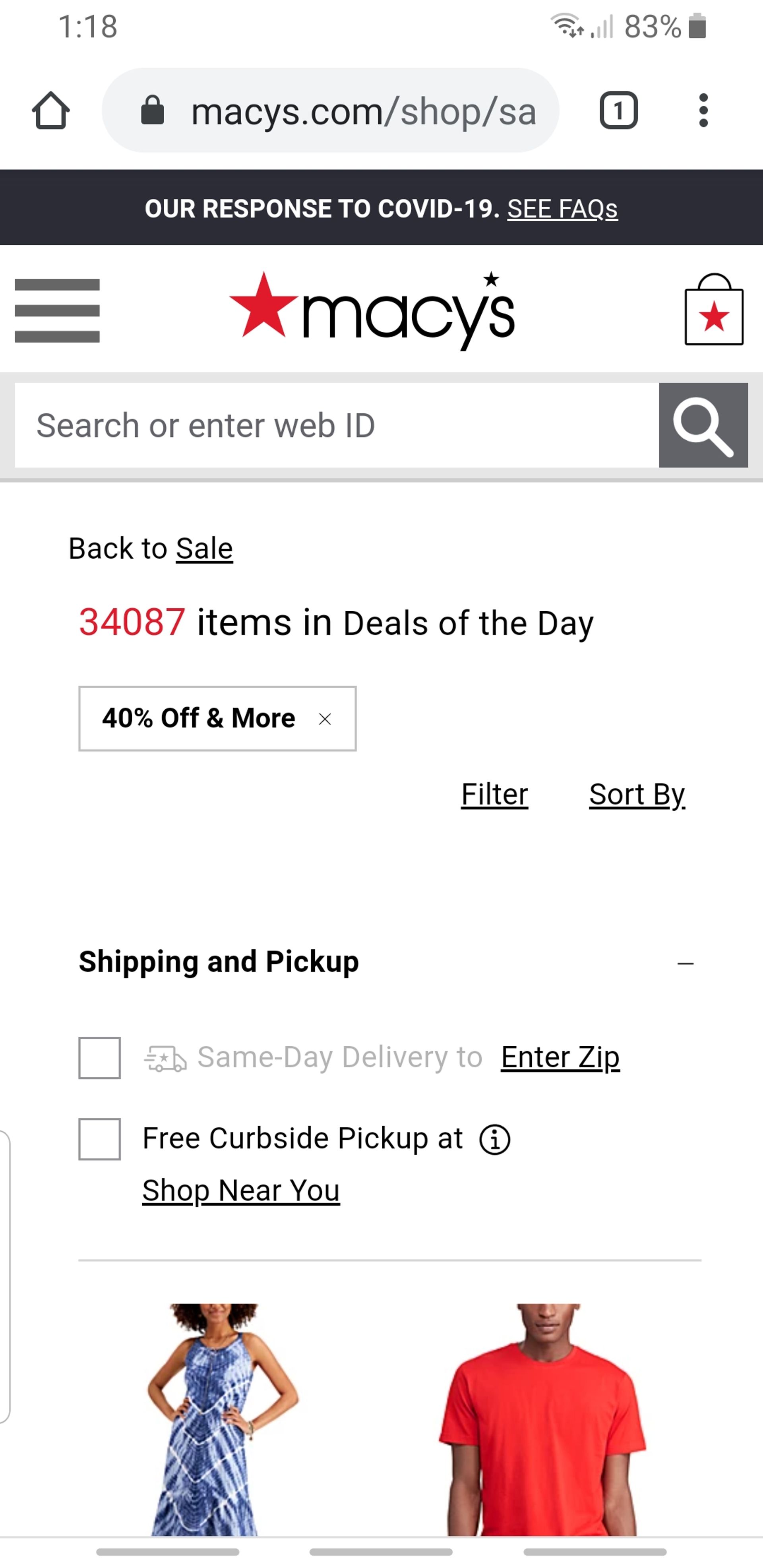Open the hamburger navigation menu

click(x=57, y=310)
